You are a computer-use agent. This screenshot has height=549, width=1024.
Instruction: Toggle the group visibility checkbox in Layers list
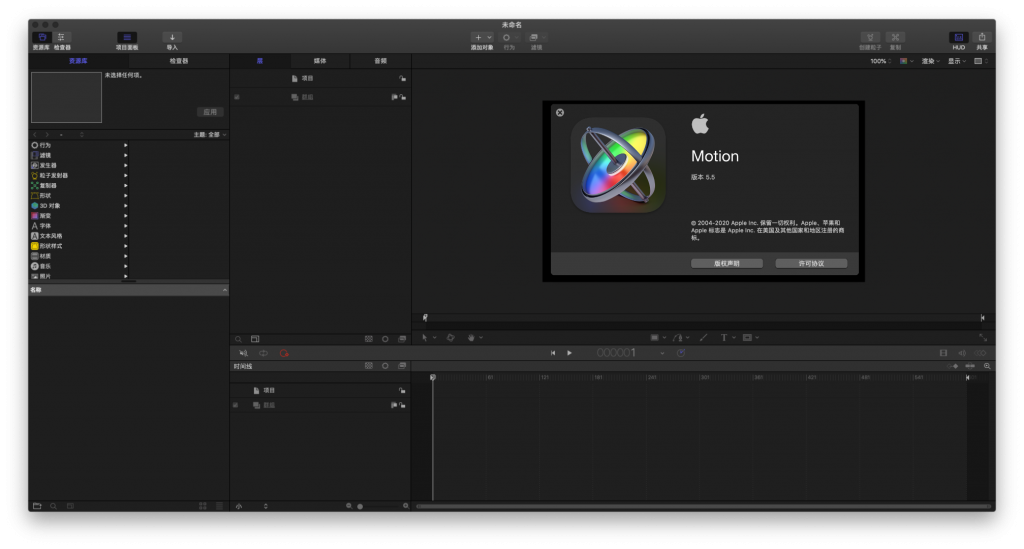(236, 97)
